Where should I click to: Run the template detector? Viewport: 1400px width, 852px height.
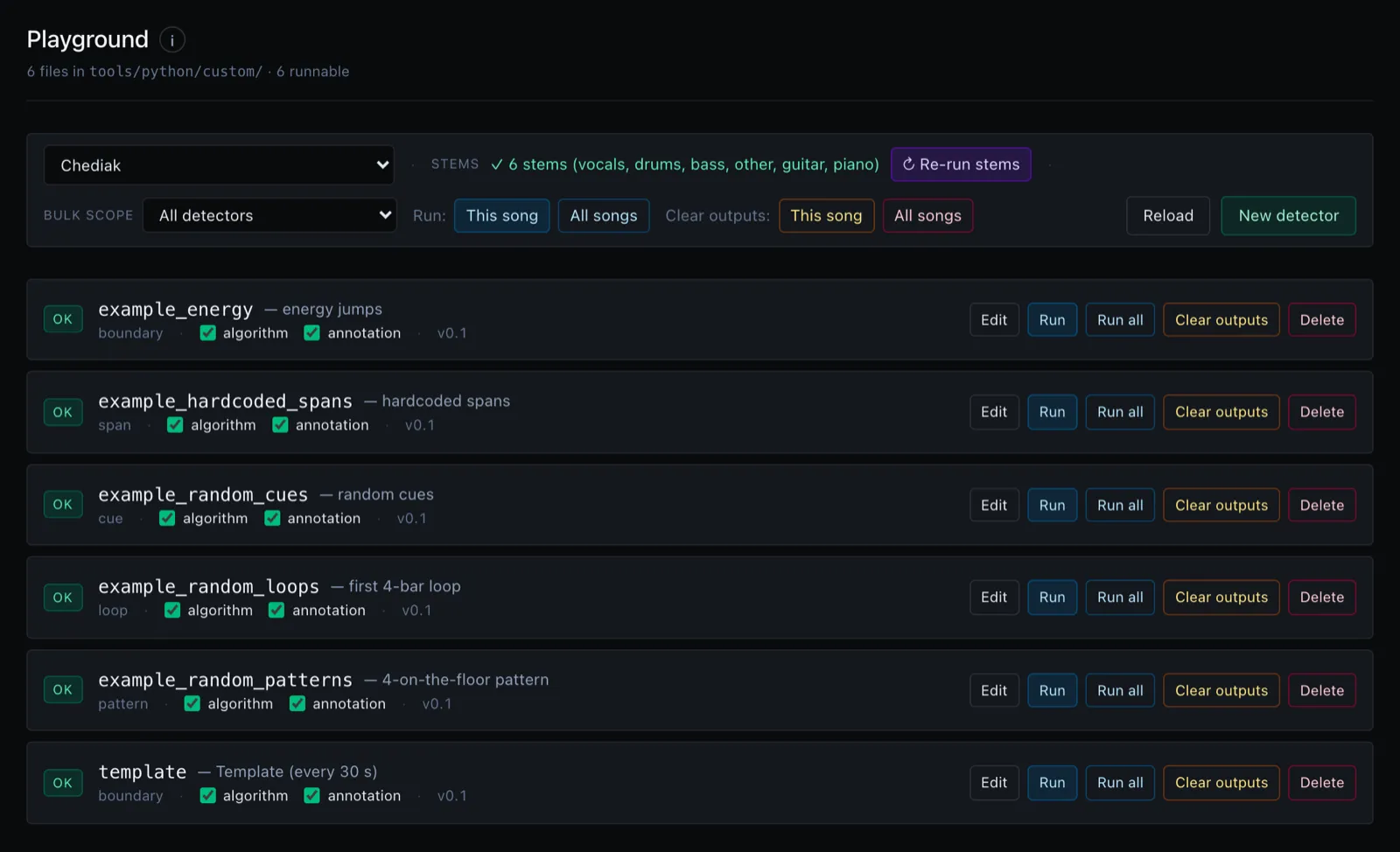point(1053,783)
